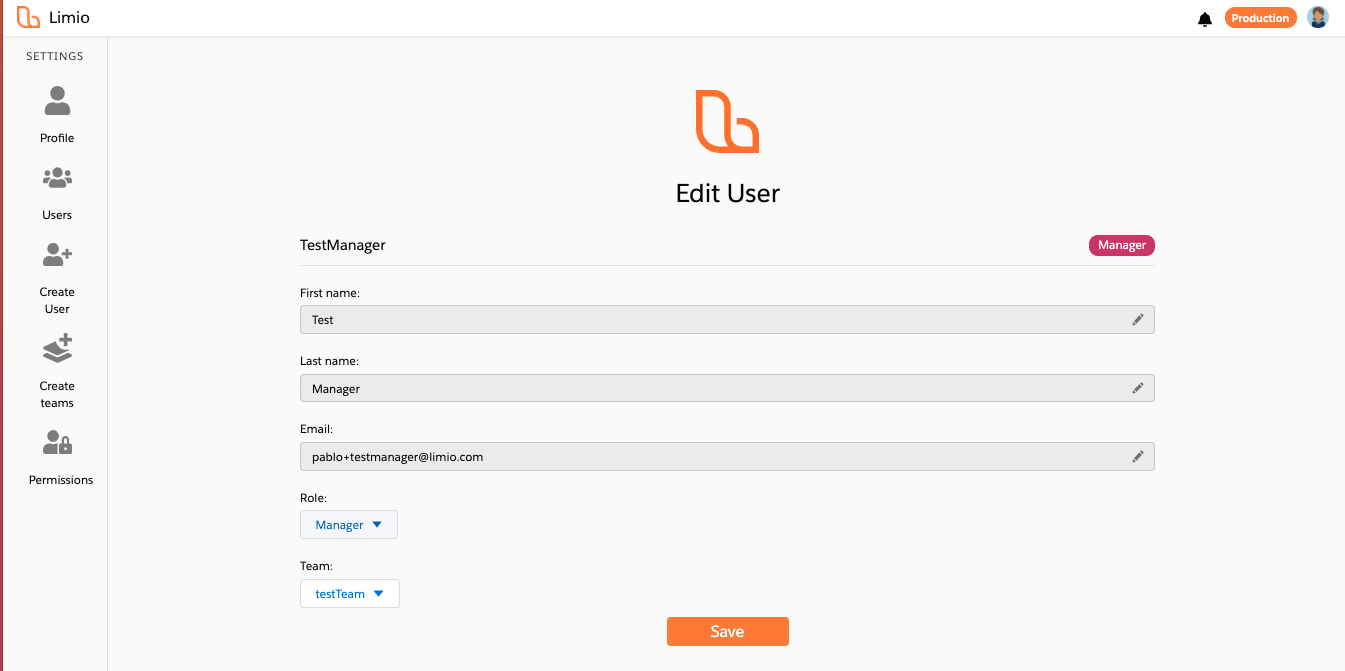Click the Email field with pablo+testmanager@limio.com
1345x671 pixels.
click(727, 456)
